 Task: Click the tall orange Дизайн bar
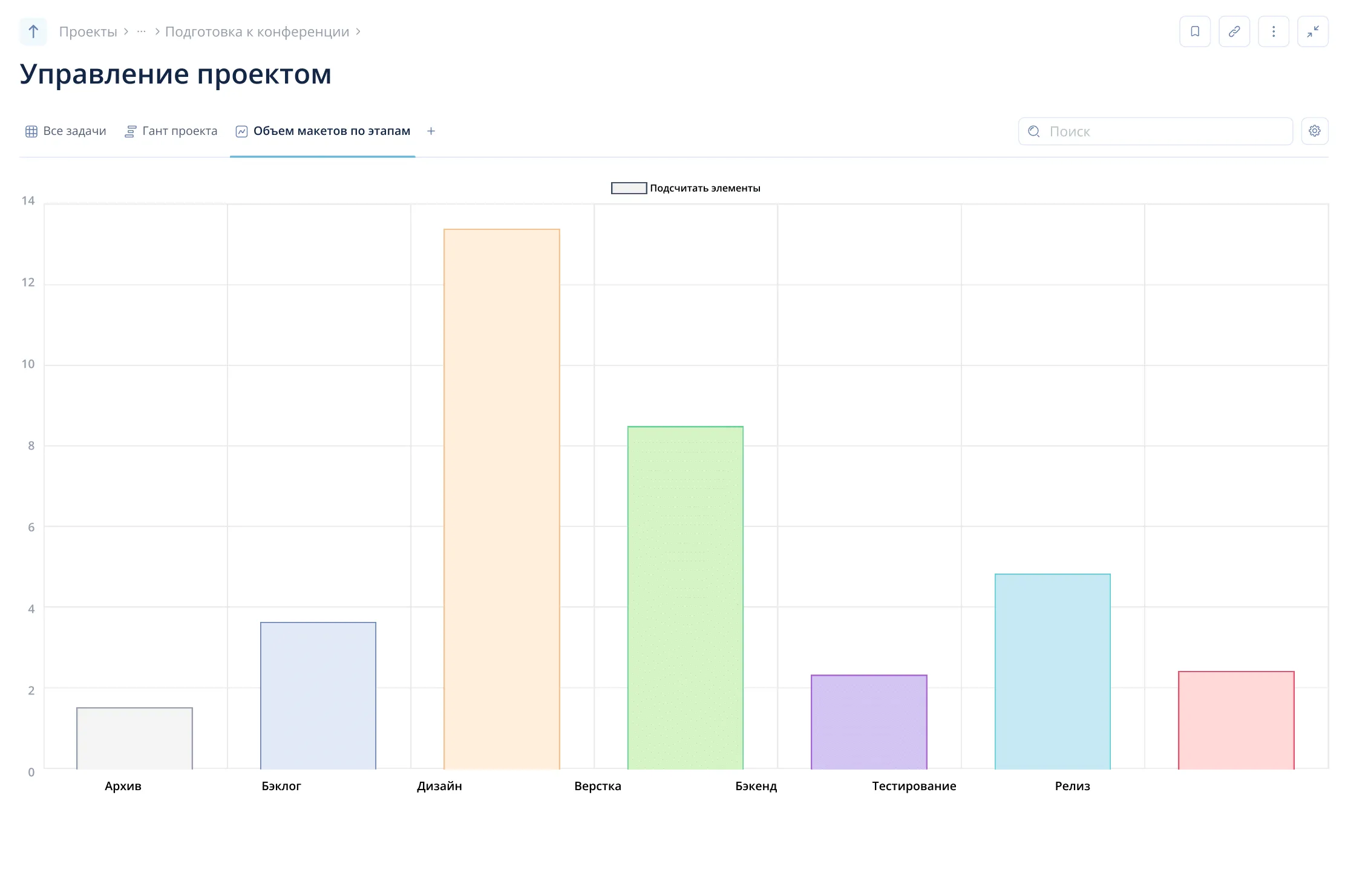coord(502,499)
